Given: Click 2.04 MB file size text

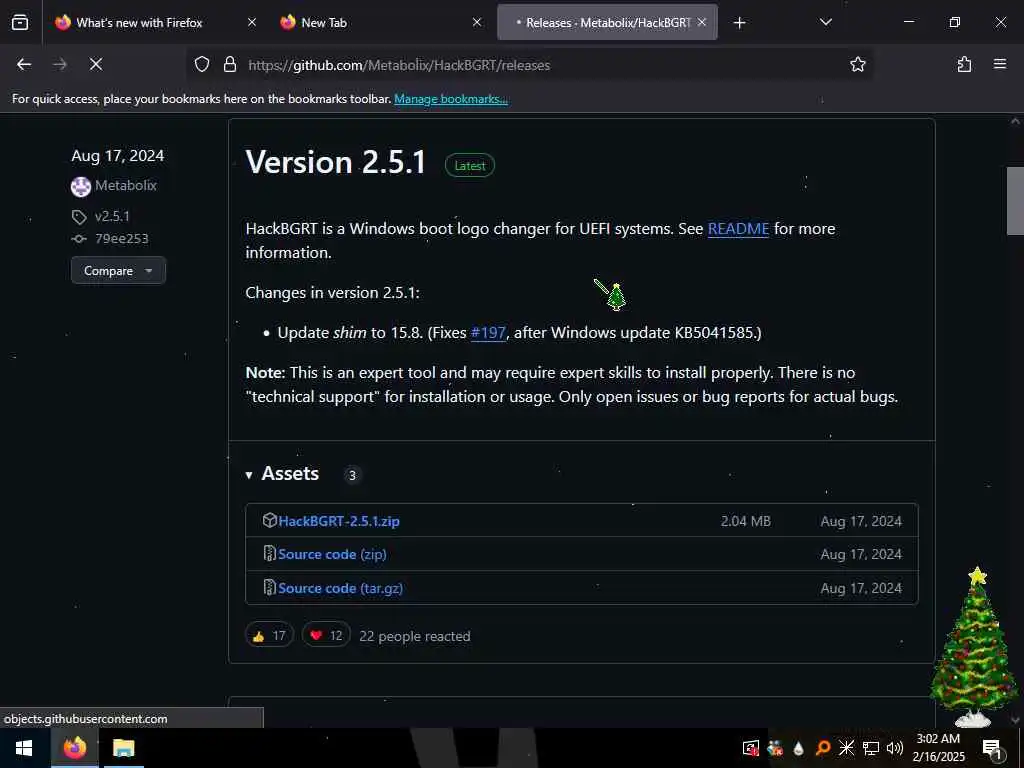Looking at the screenshot, I should pos(745,521).
